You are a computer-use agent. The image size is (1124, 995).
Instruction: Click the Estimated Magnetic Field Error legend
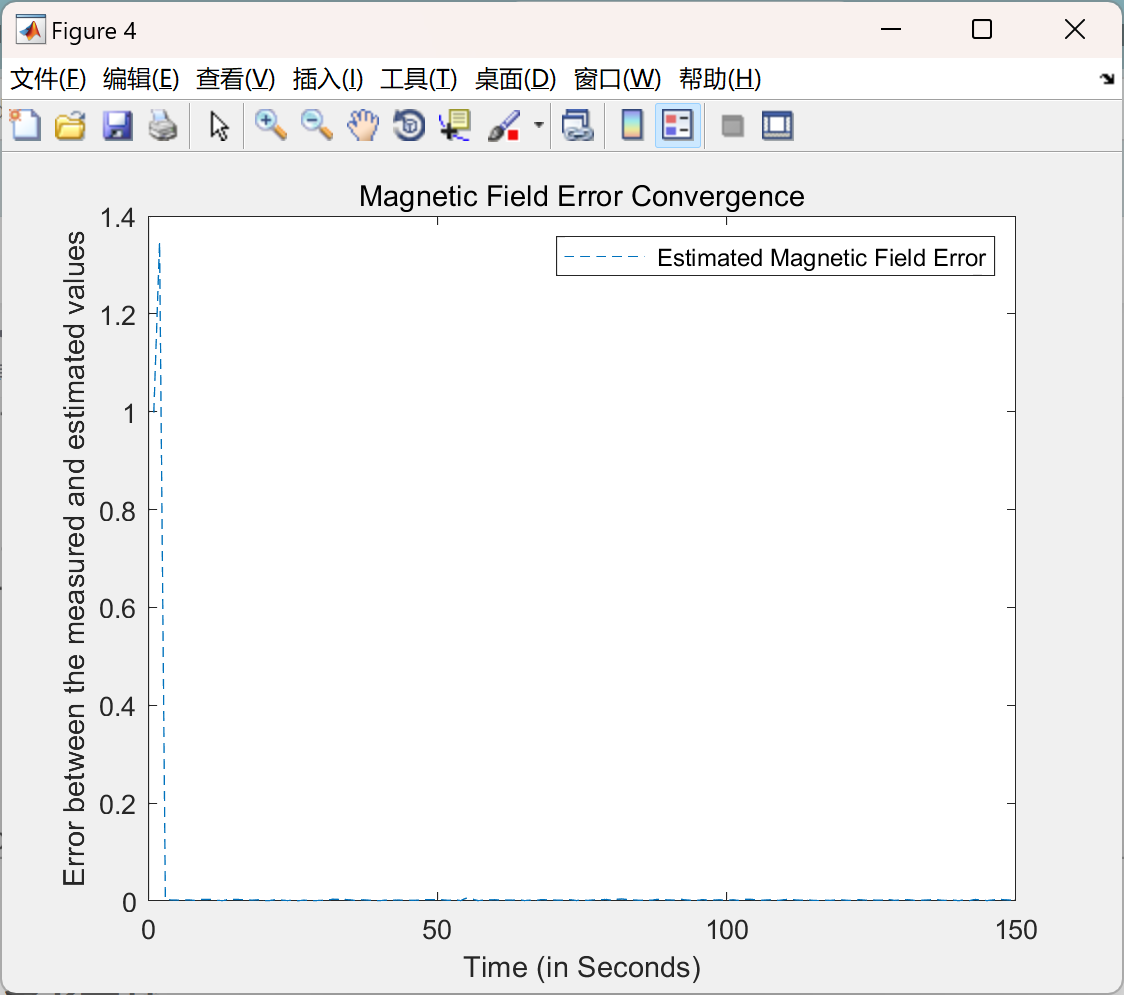[x=775, y=257]
